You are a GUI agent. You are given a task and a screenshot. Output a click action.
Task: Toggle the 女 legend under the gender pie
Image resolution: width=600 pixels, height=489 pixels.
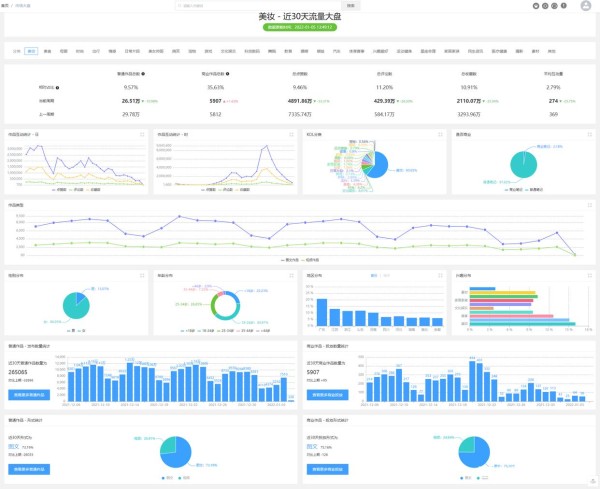pos(82,330)
